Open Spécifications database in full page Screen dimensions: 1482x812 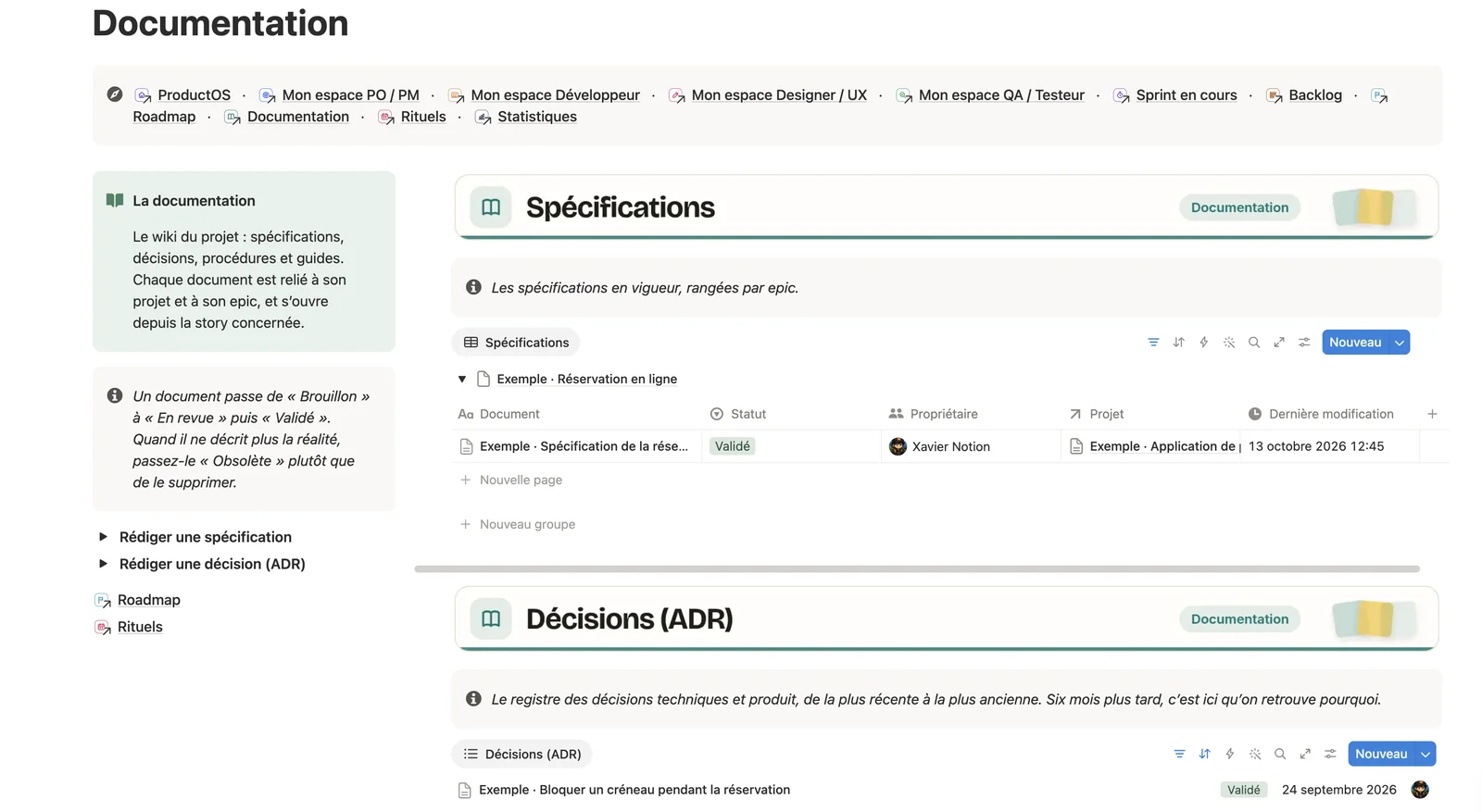click(1279, 343)
